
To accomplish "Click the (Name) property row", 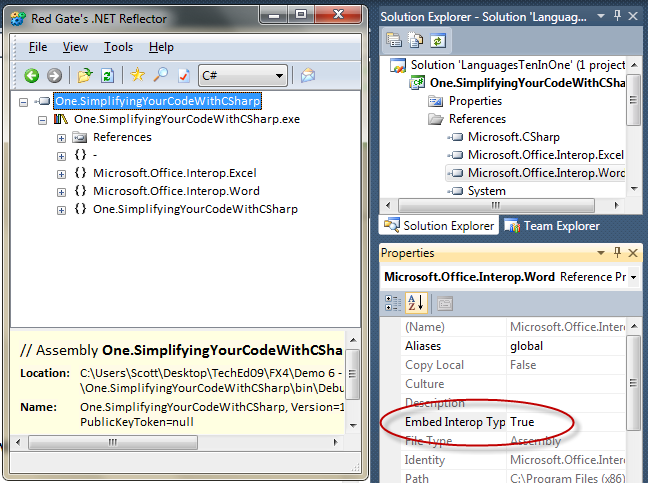I will (514, 327).
